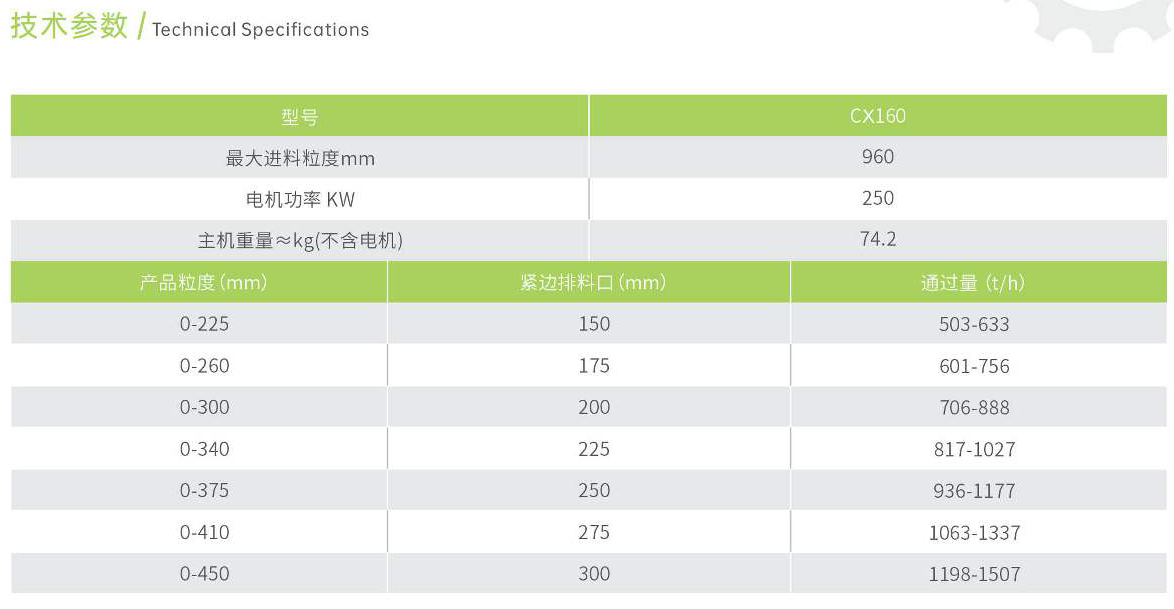Select the 175 discharge opening cell
1174x609 pixels.
tap(594, 366)
